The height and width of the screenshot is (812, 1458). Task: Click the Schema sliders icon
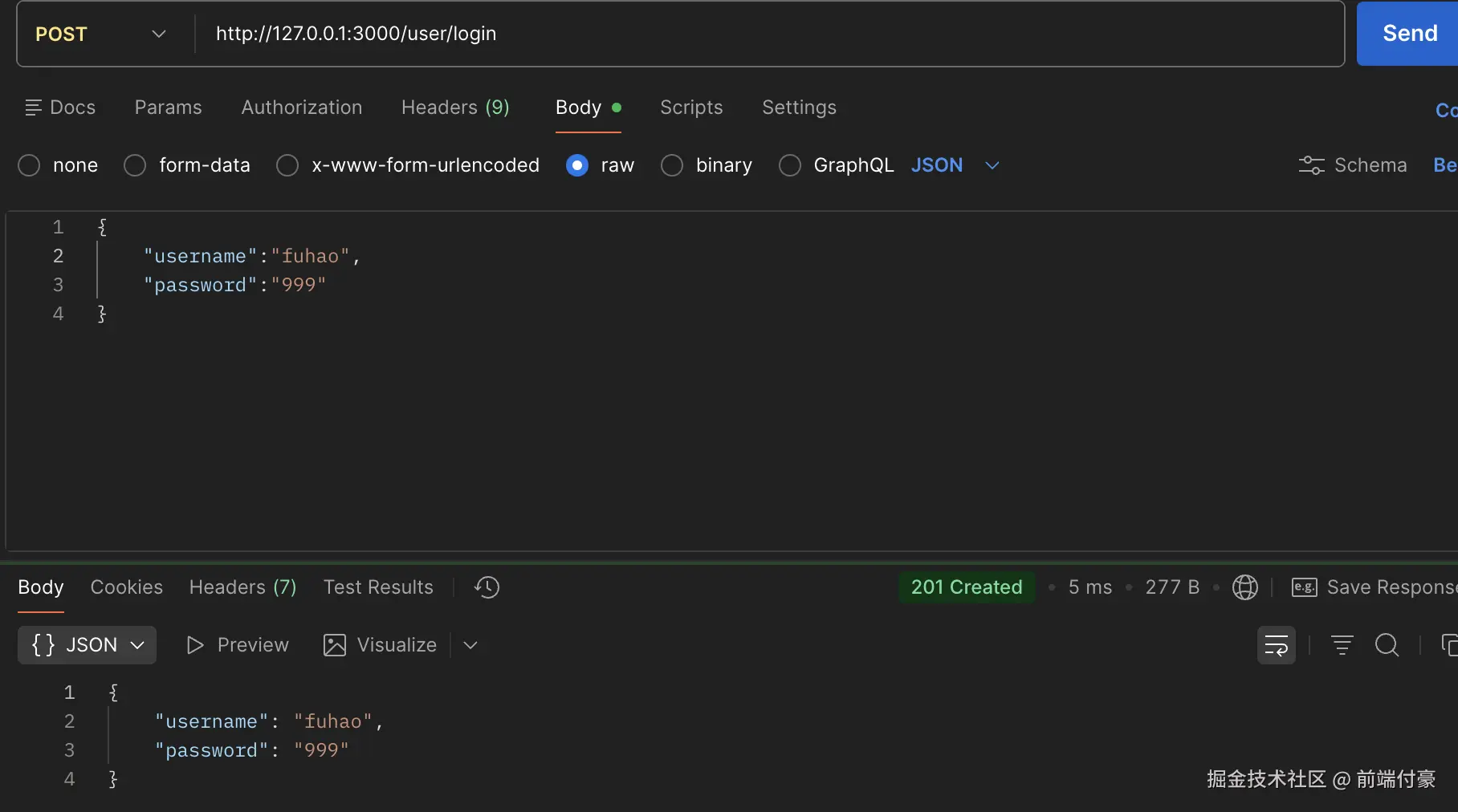coord(1311,165)
